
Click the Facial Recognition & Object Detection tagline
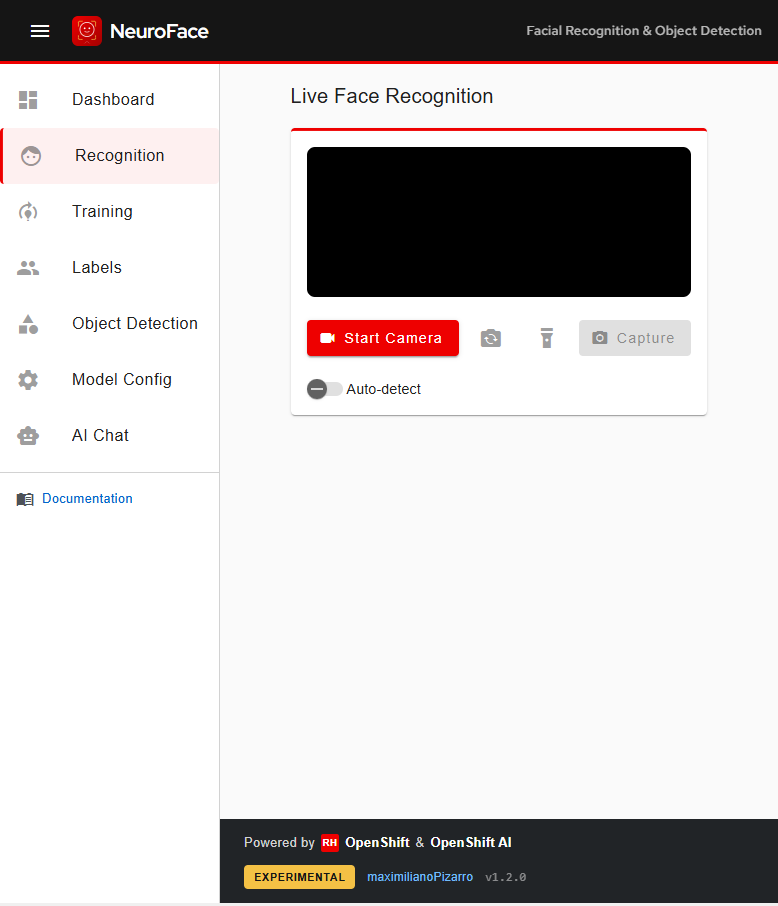644,31
